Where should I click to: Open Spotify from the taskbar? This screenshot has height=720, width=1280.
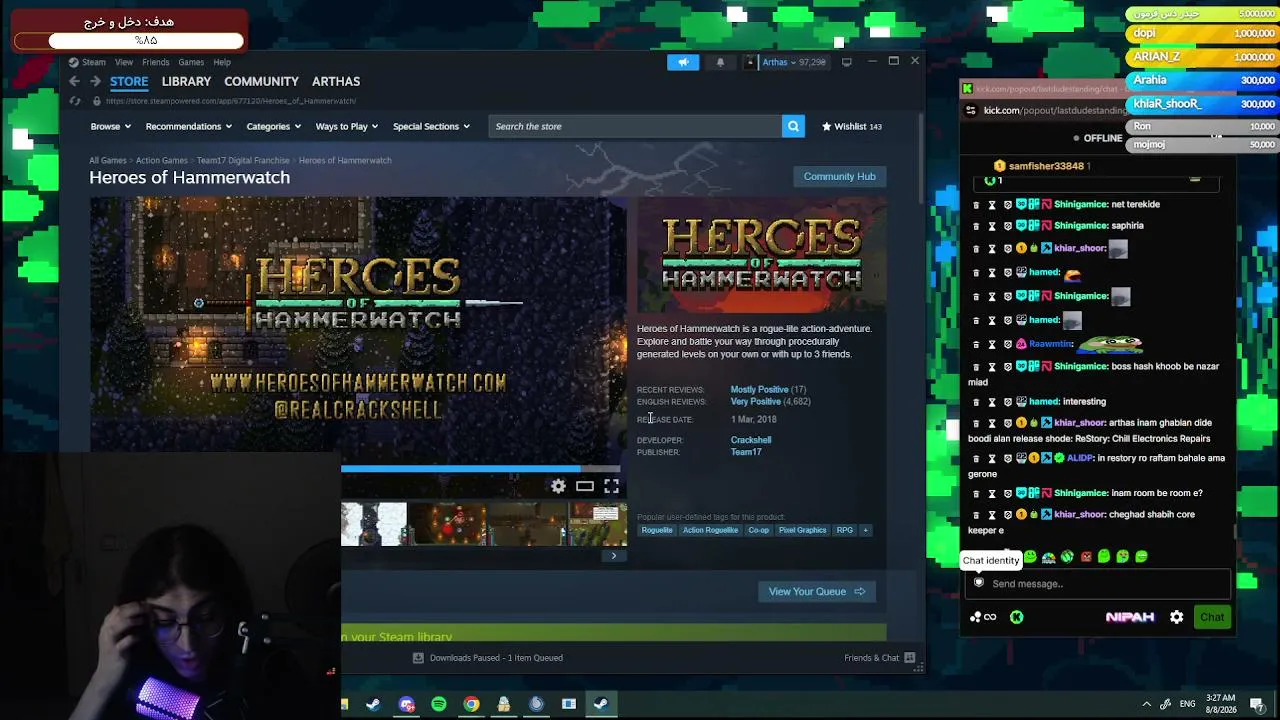click(x=439, y=704)
